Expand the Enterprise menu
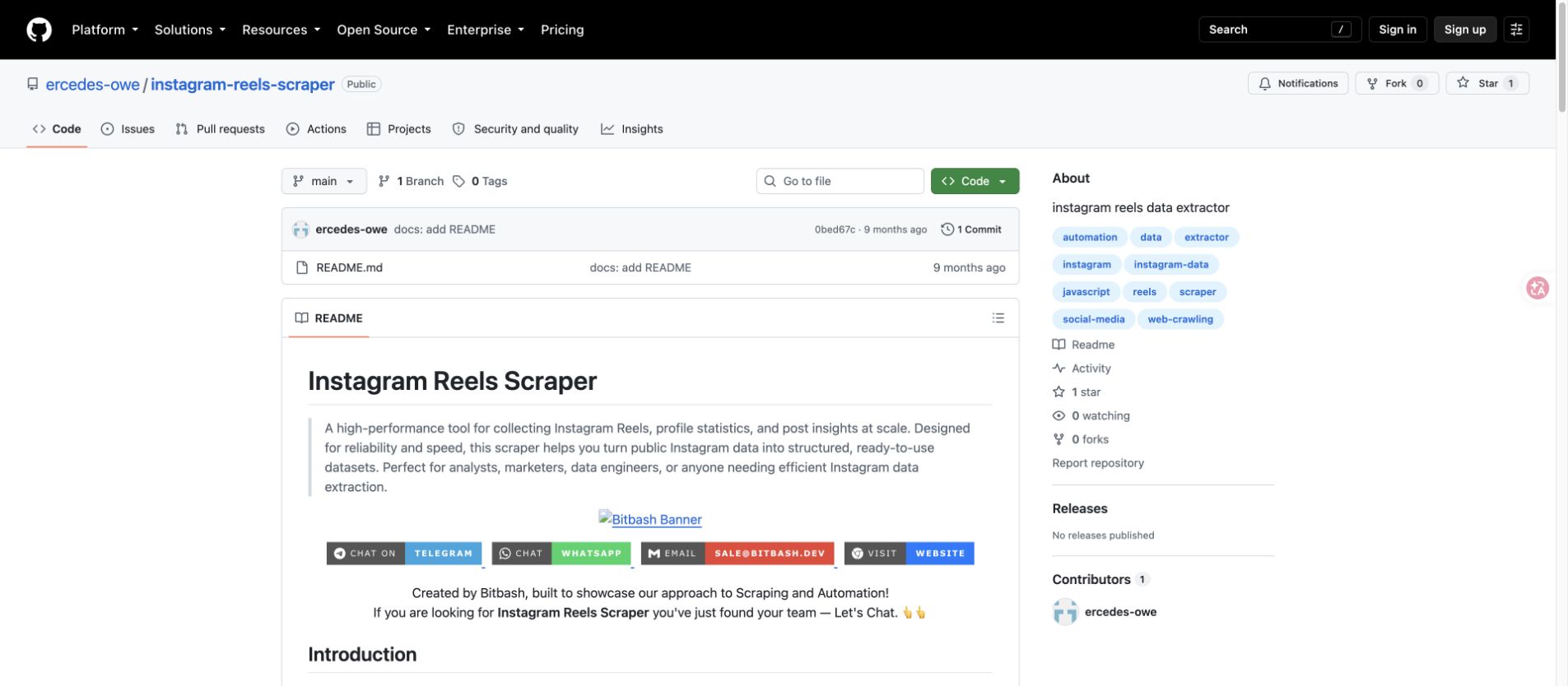 coord(486,30)
